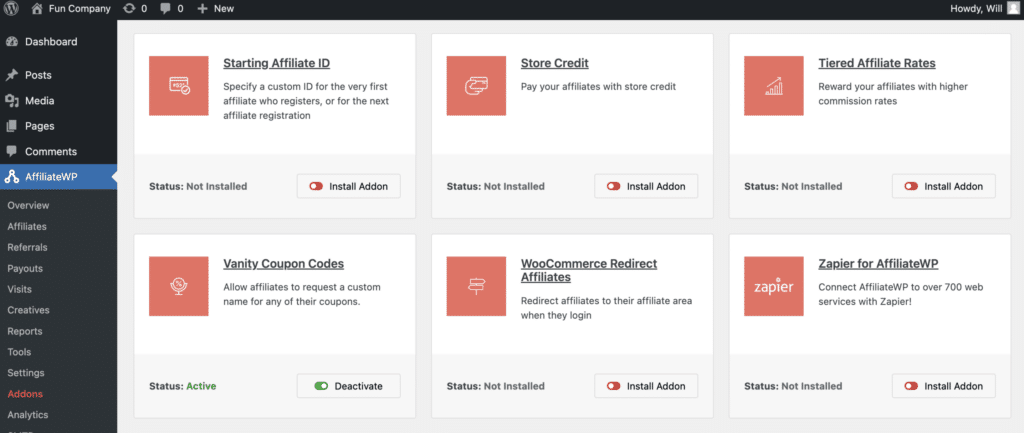The height and width of the screenshot is (433, 1024).
Task: Click the updates circular arrows icon
Action: (129, 8)
